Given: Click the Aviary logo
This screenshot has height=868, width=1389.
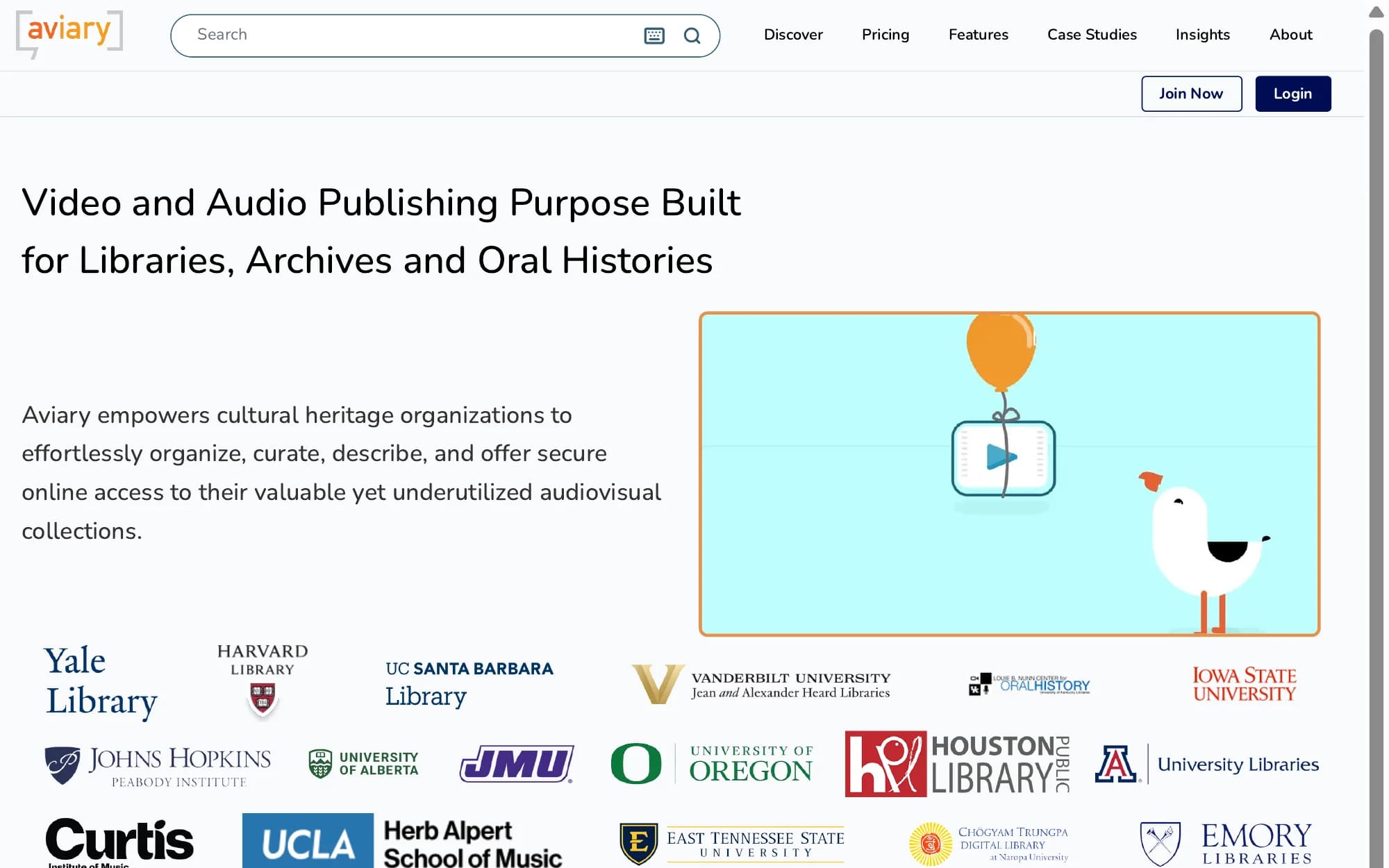Looking at the screenshot, I should pyautogui.click(x=69, y=34).
